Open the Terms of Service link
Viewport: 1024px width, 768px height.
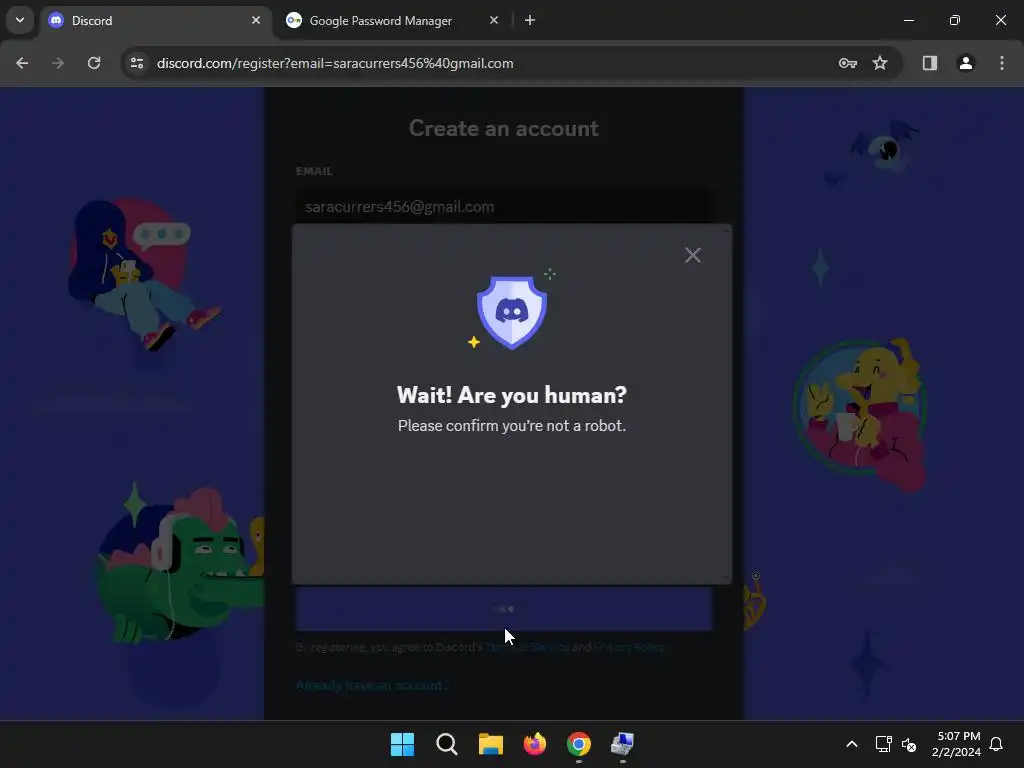click(527, 647)
